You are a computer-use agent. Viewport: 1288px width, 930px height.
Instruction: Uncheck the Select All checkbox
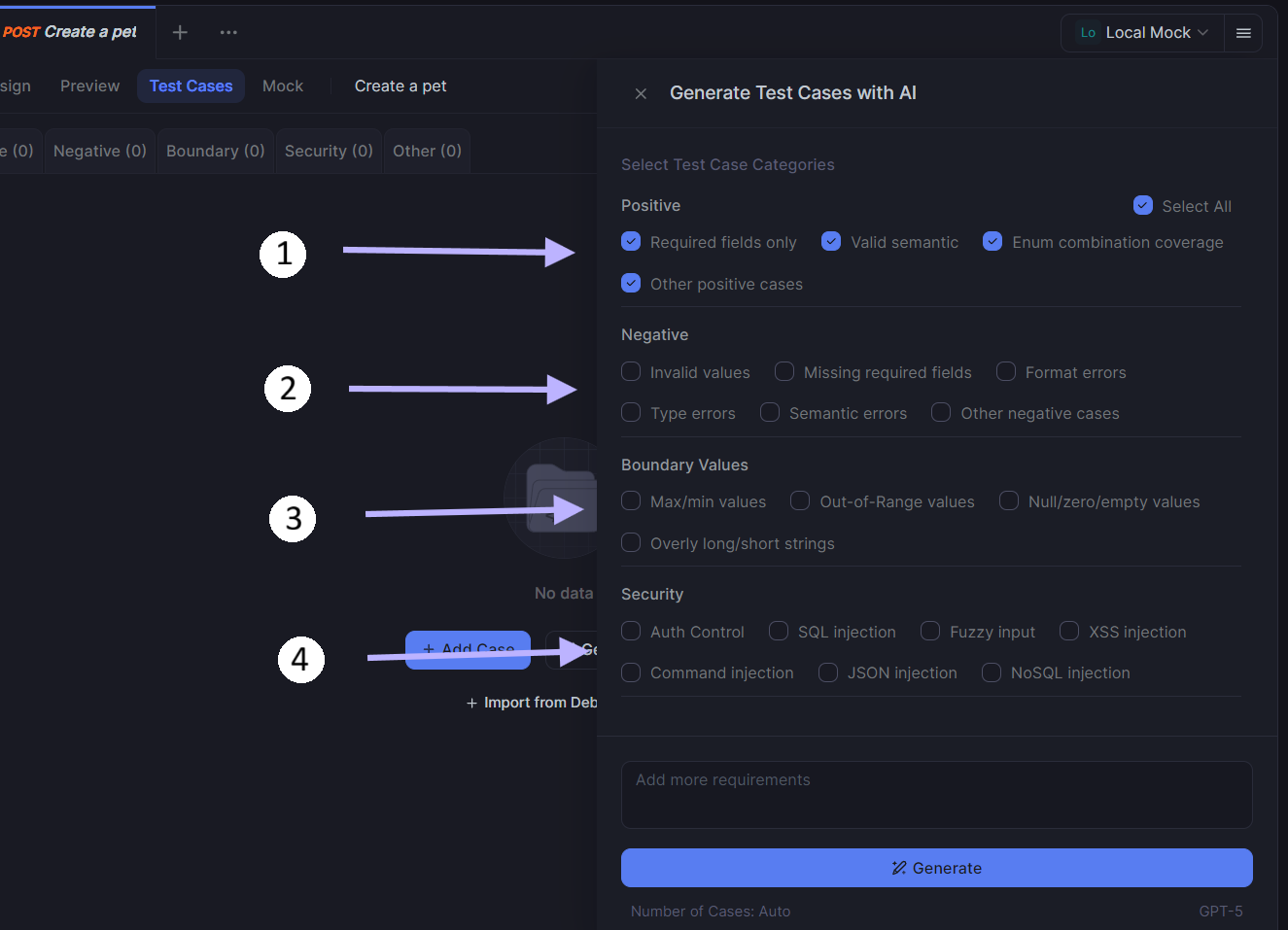tap(1143, 206)
